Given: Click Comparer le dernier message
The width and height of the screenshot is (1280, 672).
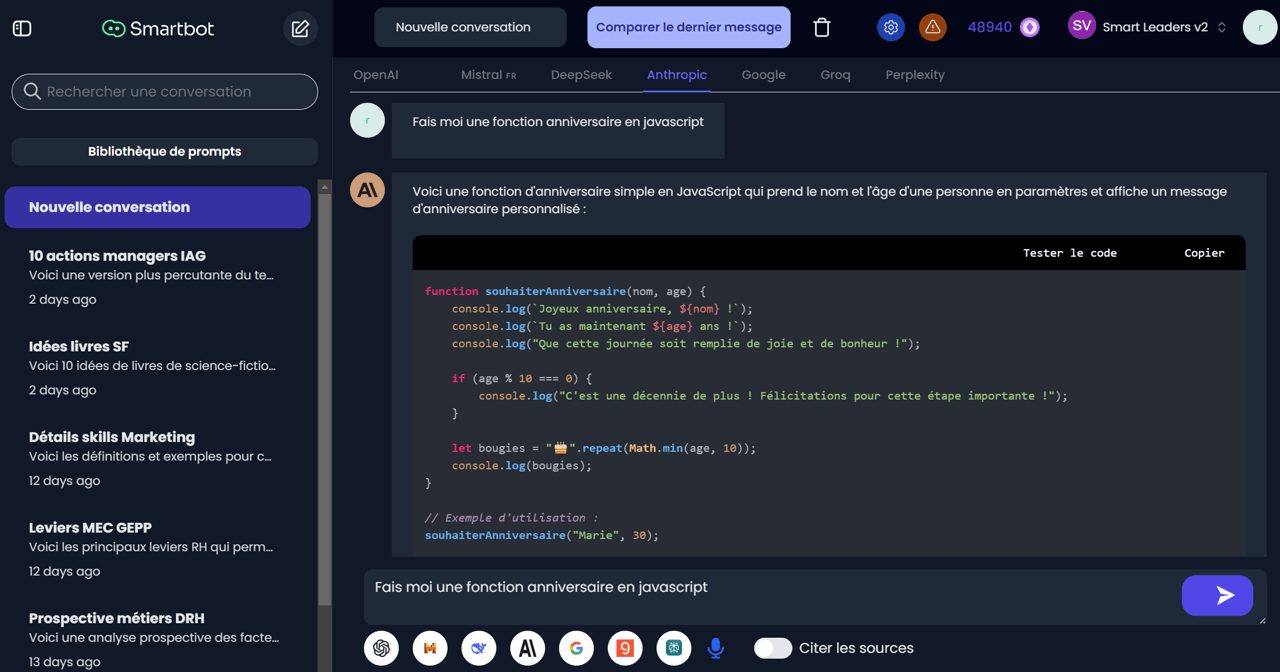Looking at the screenshot, I should 688,27.
